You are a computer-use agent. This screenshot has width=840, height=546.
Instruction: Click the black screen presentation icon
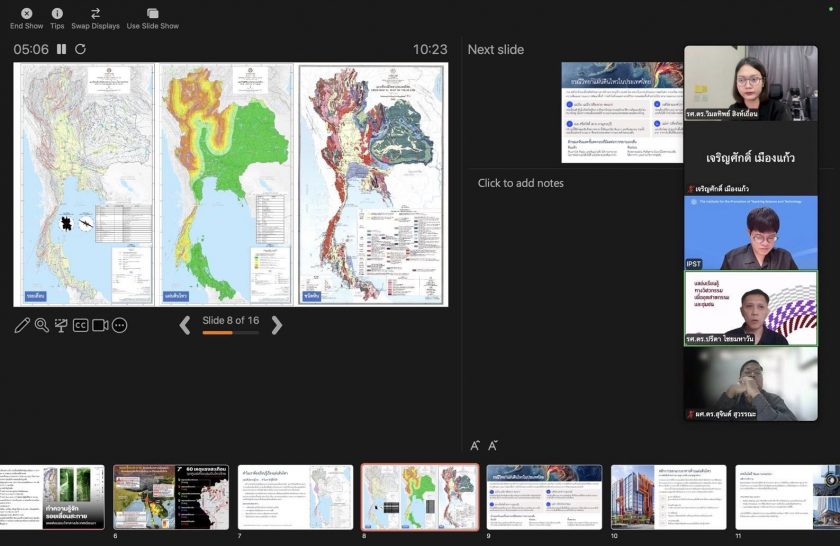(61, 325)
